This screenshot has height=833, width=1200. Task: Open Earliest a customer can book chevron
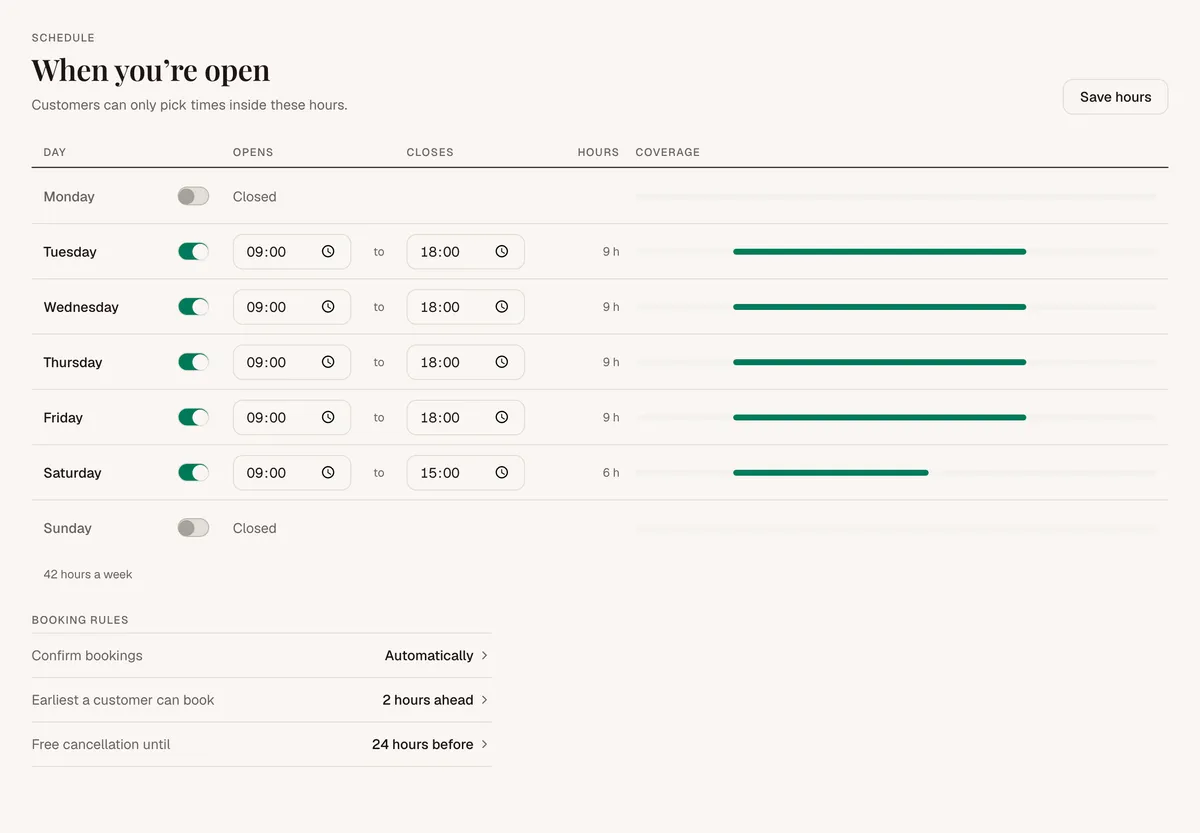pyautogui.click(x=485, y=700)
